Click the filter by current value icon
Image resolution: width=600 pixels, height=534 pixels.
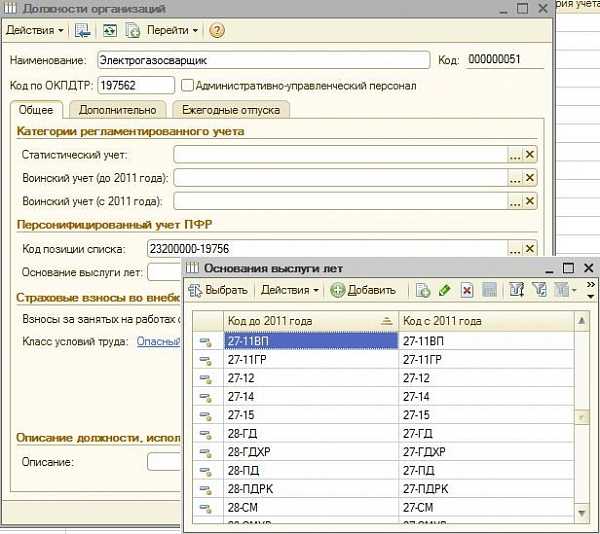click(540, 290)
